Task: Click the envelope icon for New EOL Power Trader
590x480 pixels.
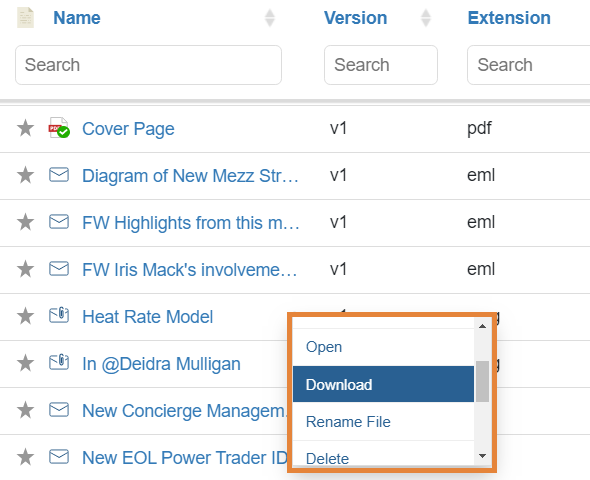Action: click(x=59, y=457)
